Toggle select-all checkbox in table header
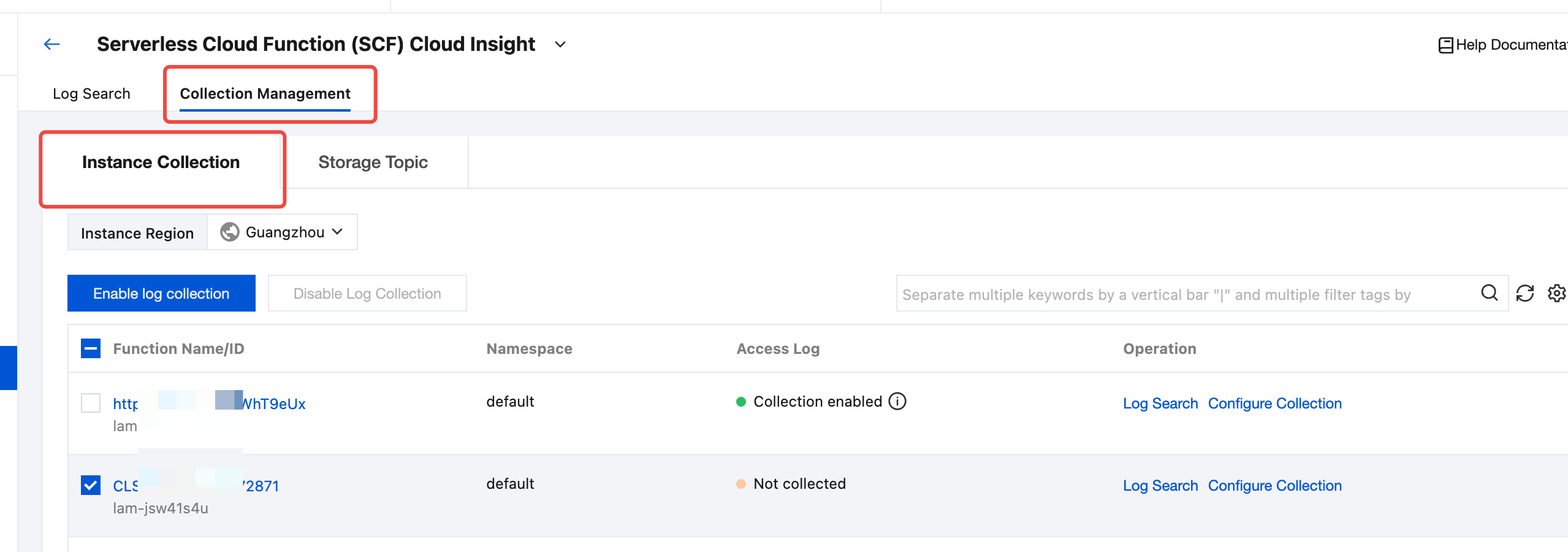Image resolution: width=1568 pixels, height=552 pixels. (91, 348)
